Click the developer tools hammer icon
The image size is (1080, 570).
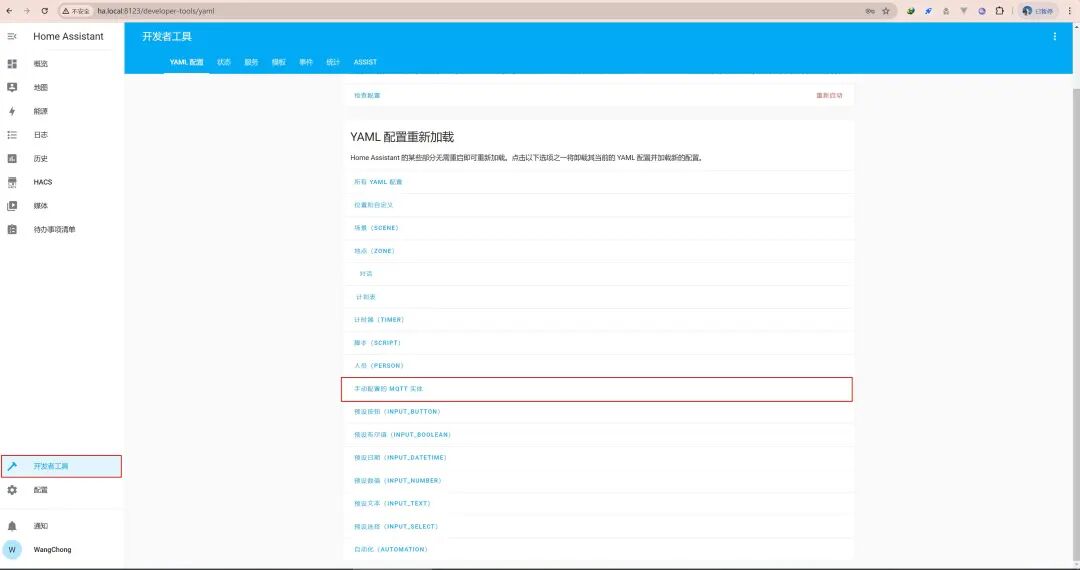[12, 466]
